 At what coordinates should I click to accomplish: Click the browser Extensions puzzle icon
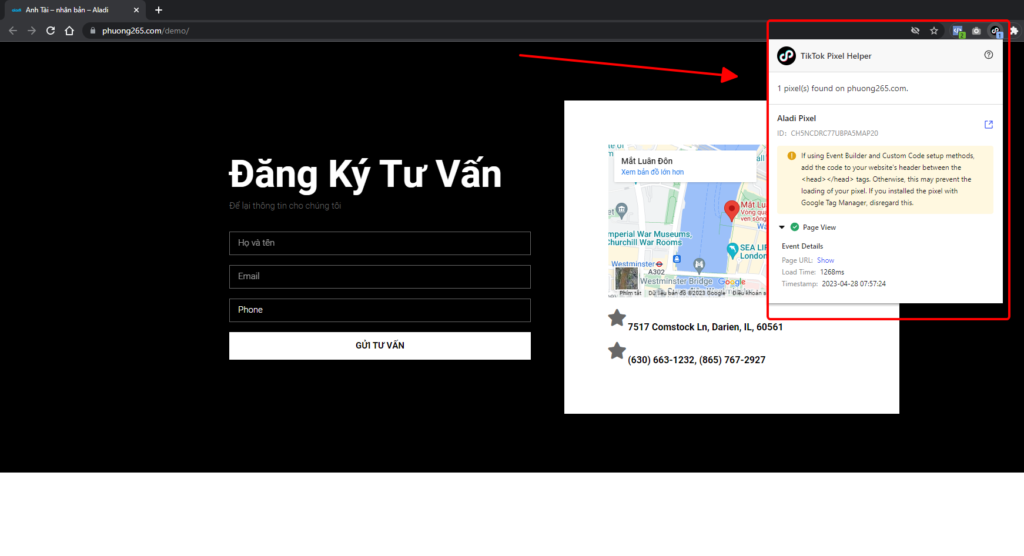coord(1014,31)
